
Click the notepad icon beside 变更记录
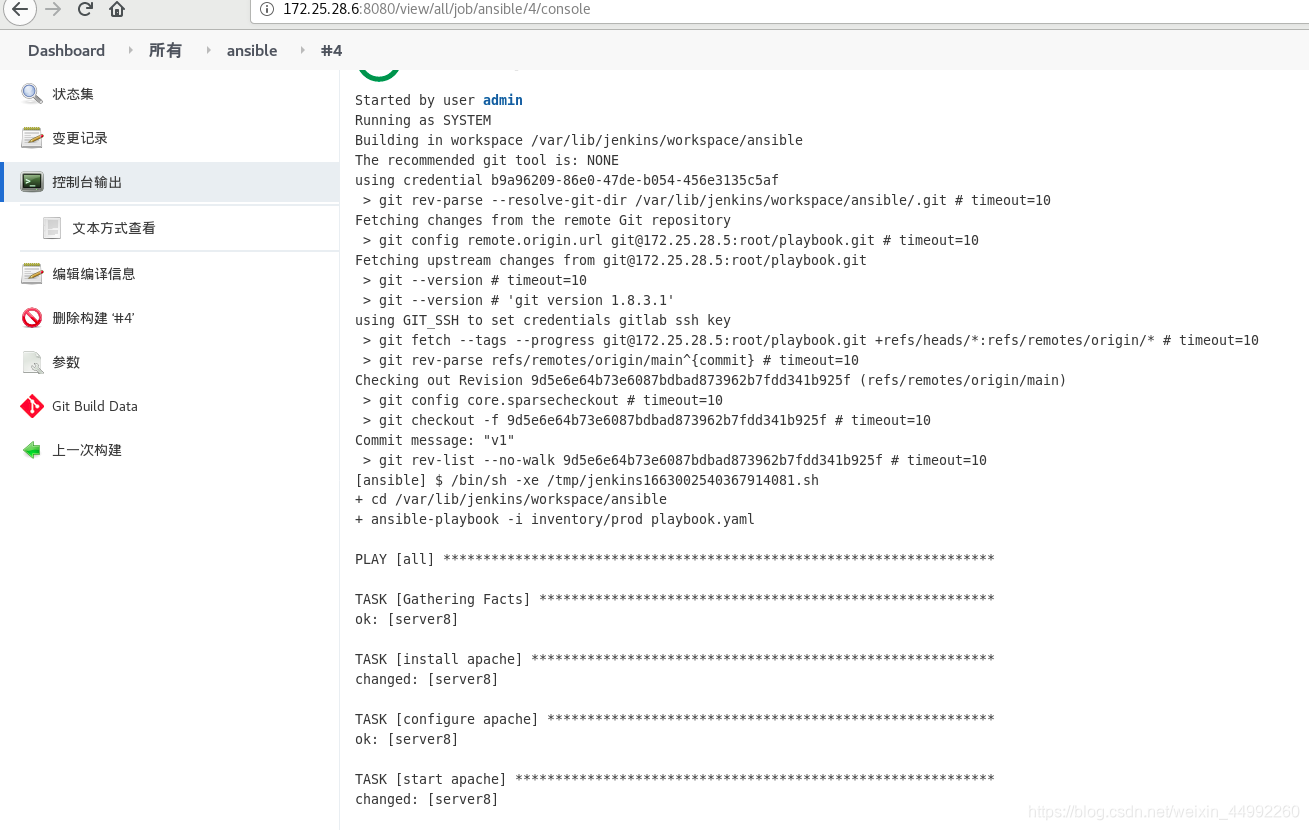pyautogui.click(x=32, y=138)
